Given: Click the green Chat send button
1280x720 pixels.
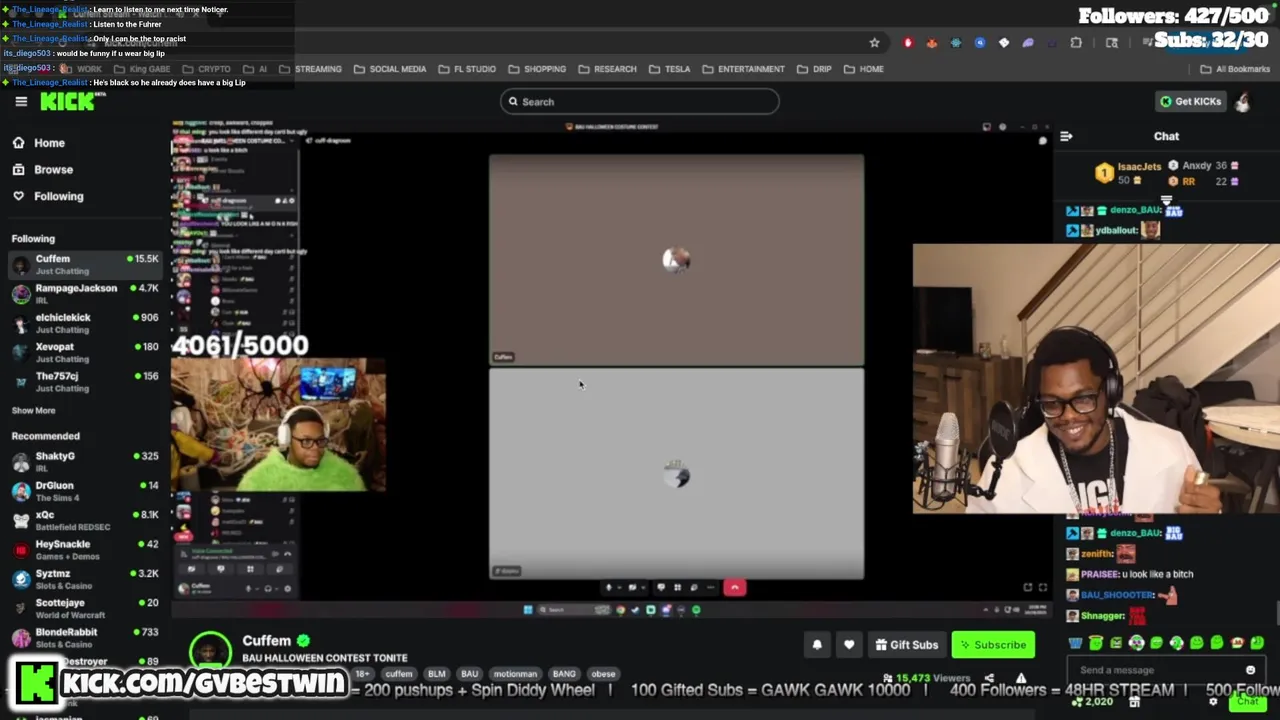Looking at the screenshot, I should [x=1247, y=702].
